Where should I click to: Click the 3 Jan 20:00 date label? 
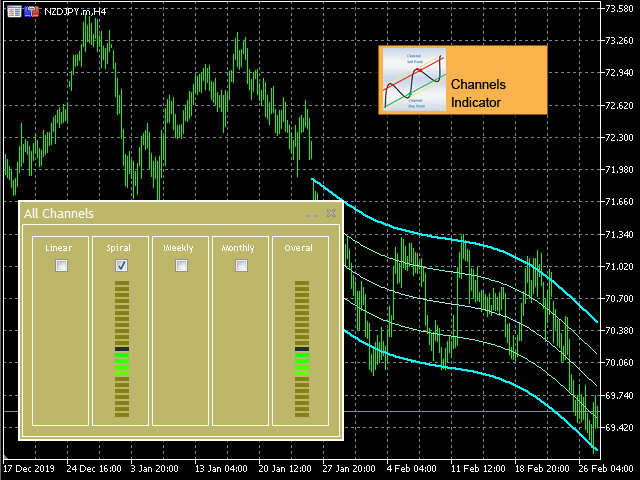(154, 468)
